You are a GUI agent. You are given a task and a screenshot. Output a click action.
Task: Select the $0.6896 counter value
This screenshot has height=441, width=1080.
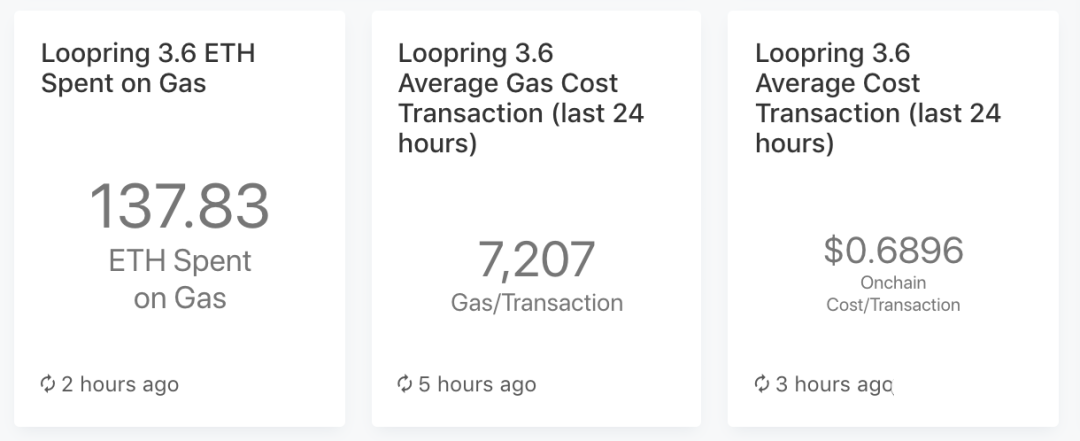[893, 250]
